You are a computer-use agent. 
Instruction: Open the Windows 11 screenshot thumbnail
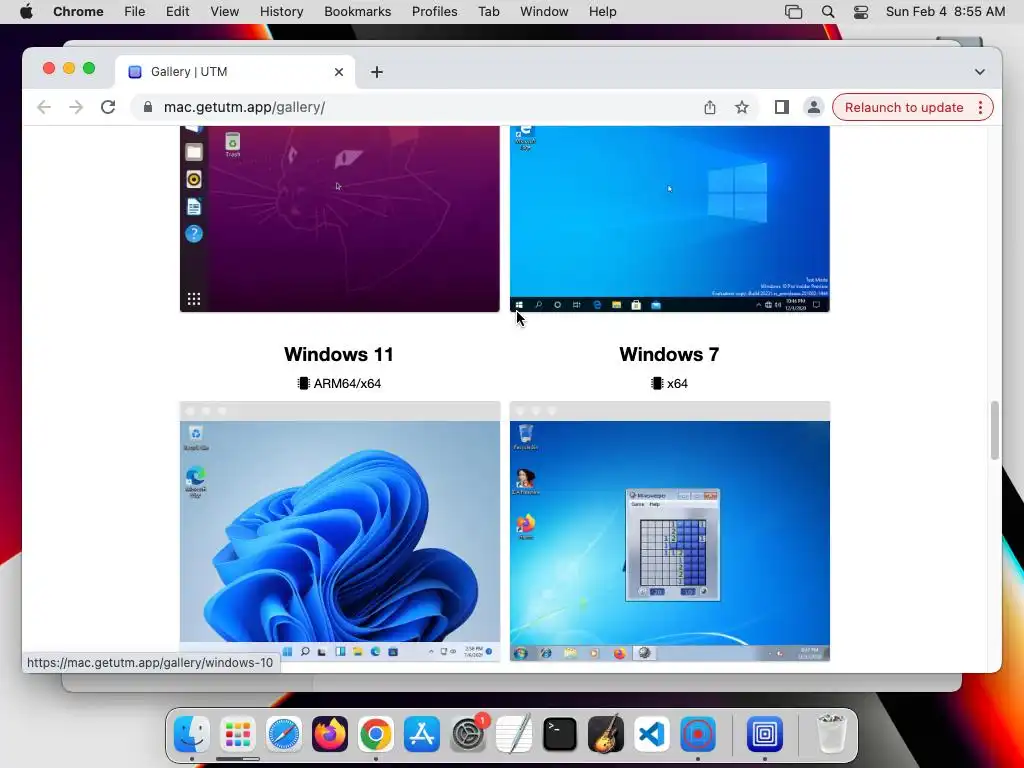(x=340, y=532)
